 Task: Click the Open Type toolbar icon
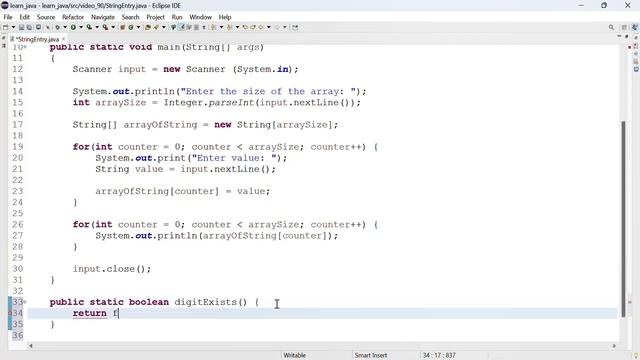(x=147, y=27)
